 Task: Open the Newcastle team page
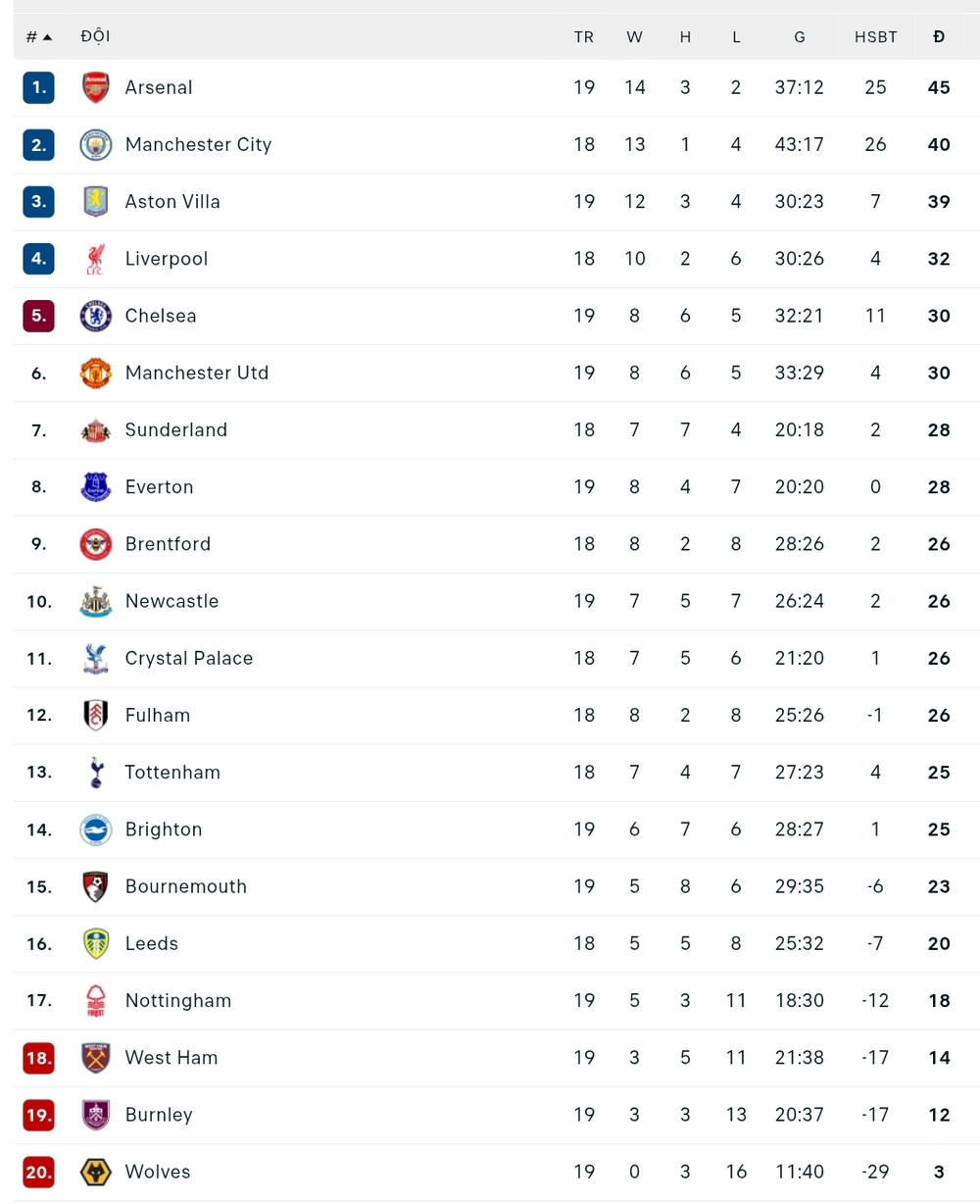(x=171, y=601)
